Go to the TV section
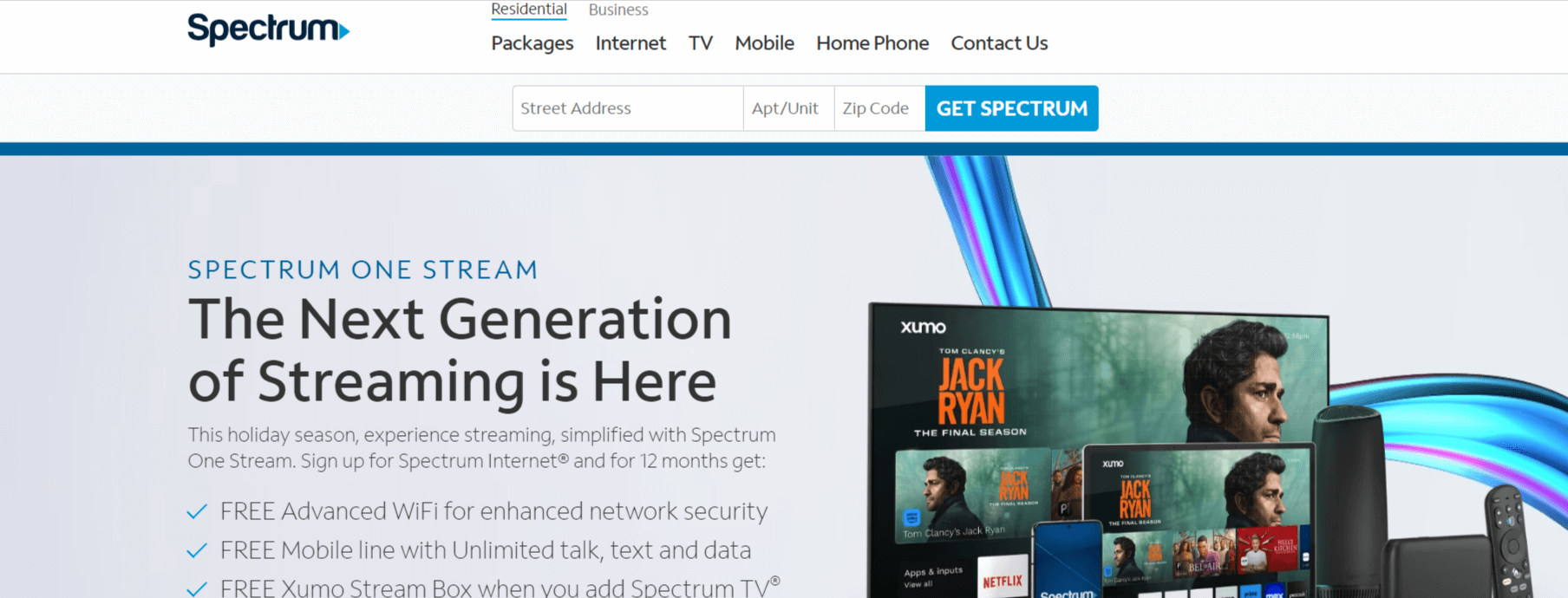The height and width of the screenshot is (598, 1568). coord(700,42)
